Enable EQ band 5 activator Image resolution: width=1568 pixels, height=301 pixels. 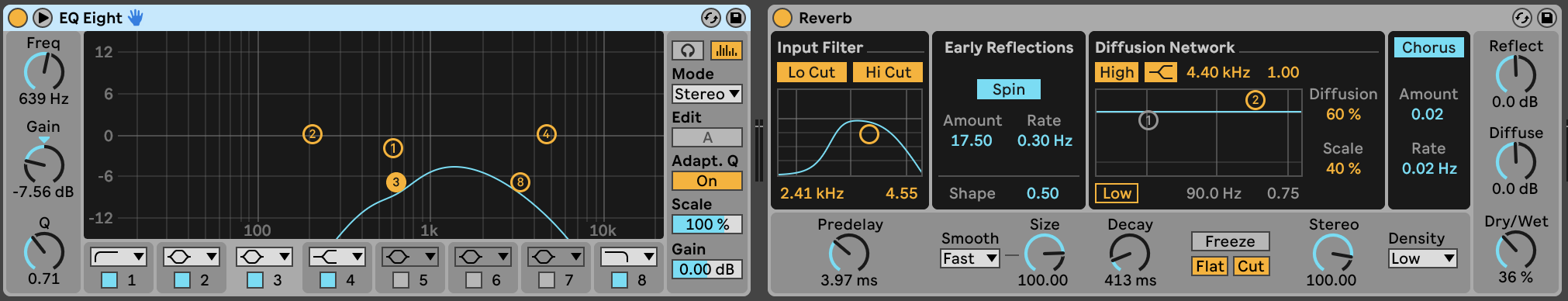pyautogui.click(x=401, y=280)
